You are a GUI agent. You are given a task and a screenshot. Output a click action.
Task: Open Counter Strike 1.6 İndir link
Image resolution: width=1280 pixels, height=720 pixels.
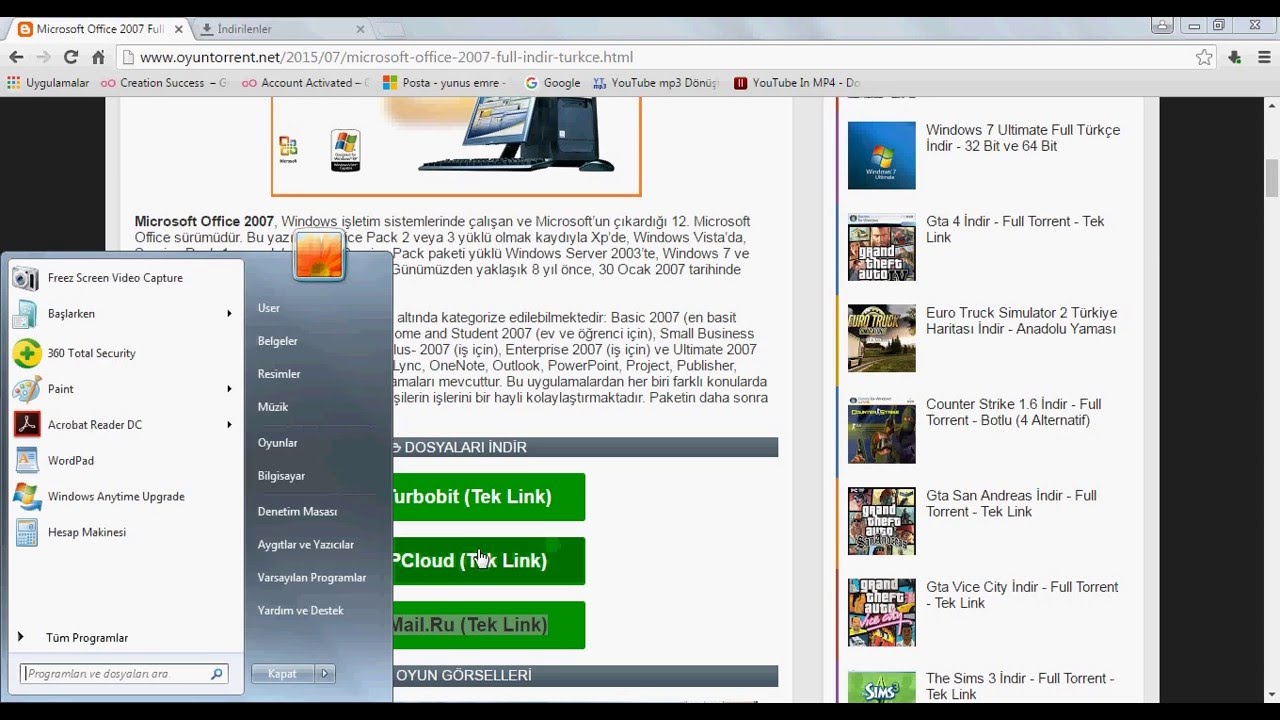click(x=1013, y=412)
